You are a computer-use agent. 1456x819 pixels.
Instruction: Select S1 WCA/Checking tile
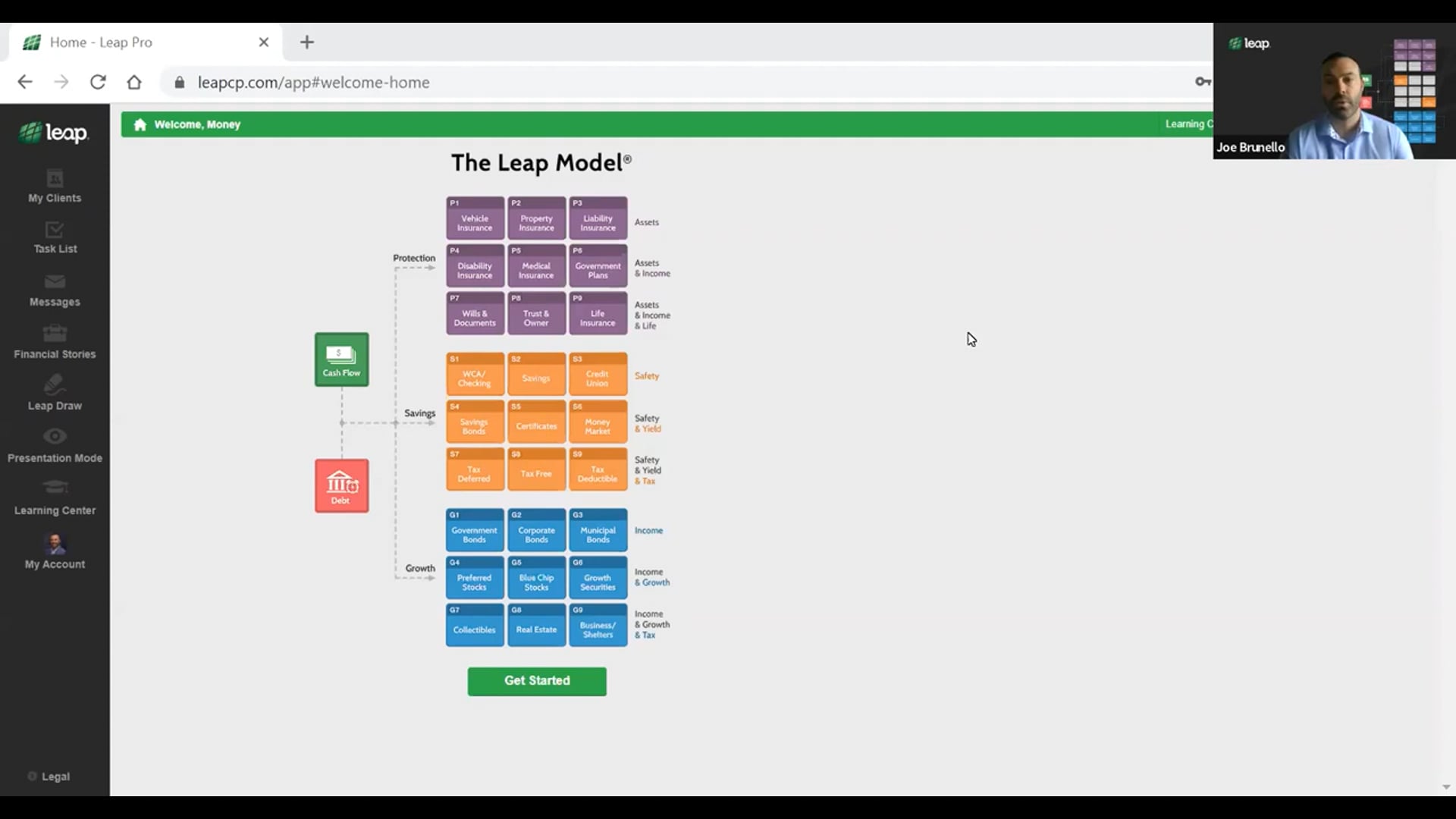475,375
